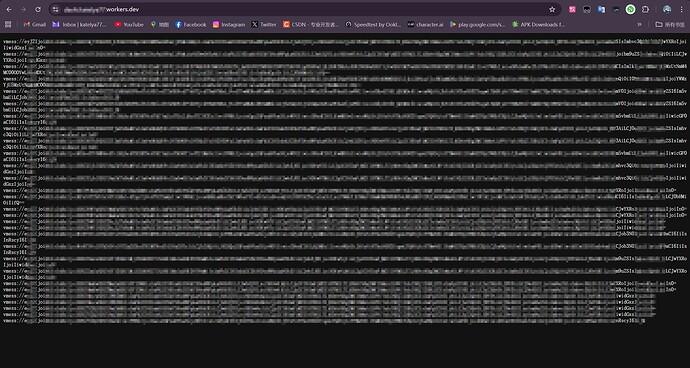This screenshot has width=690, height=368.
Task: Open the profile avatar icon
Action: 667,9
